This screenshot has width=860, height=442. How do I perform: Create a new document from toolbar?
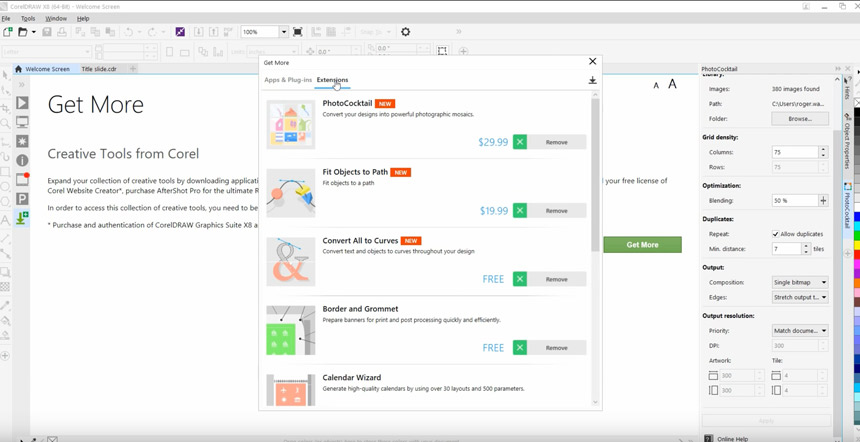[8, 32]
